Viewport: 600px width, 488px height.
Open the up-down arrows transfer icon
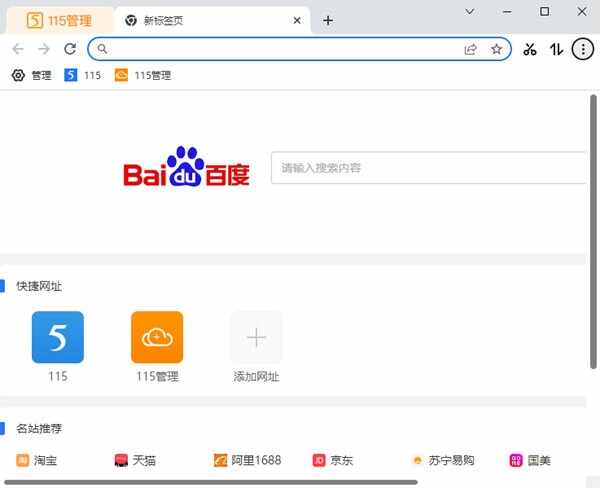556,48
